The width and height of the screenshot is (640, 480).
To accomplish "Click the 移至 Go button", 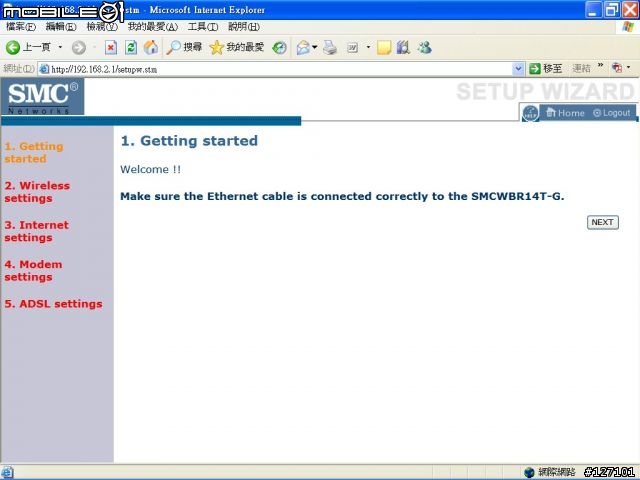I will tap(546, 69).
